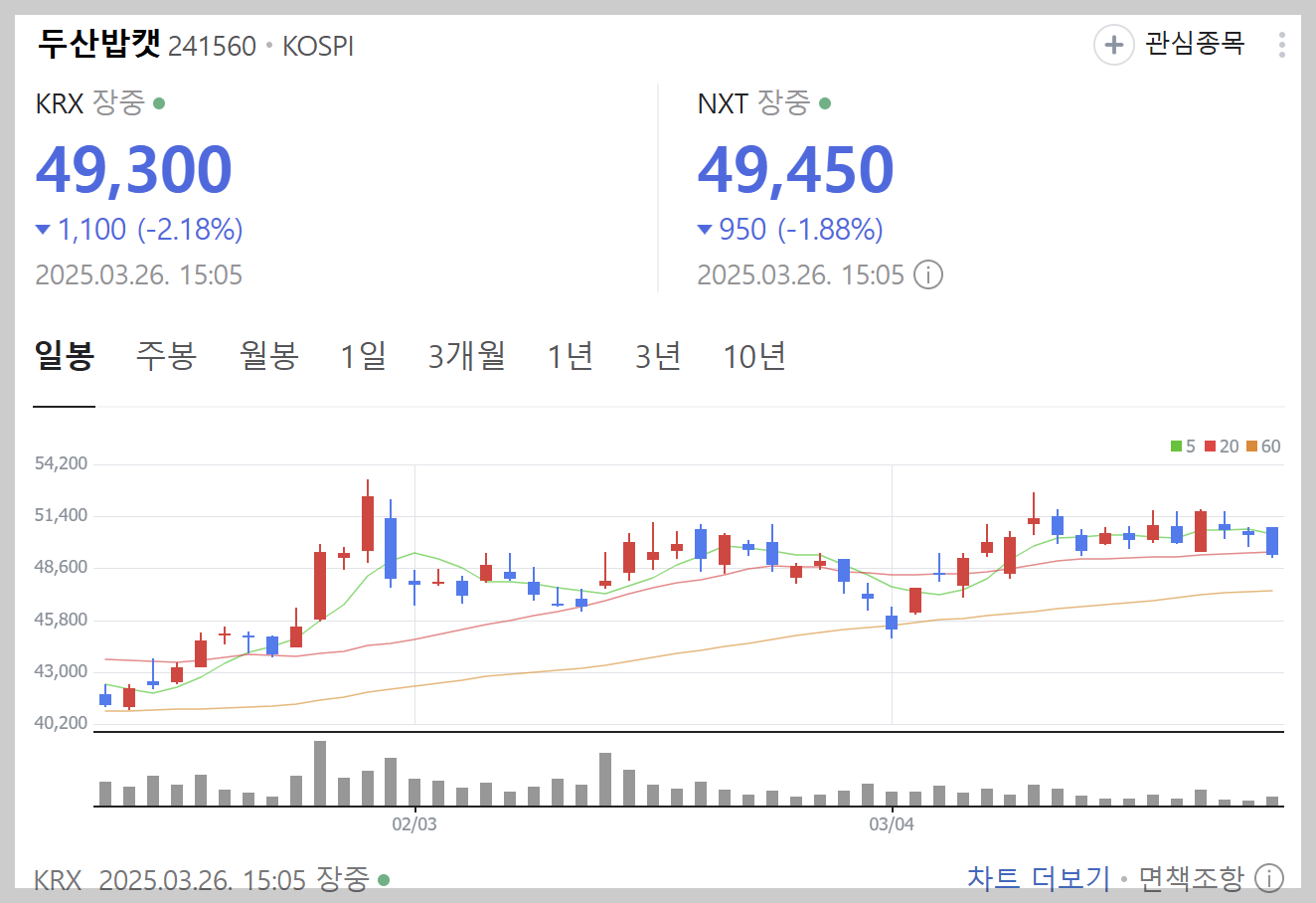1316x903 pixels.
Task: Click the red 20-day average legend swatch
Action: 1210,447
